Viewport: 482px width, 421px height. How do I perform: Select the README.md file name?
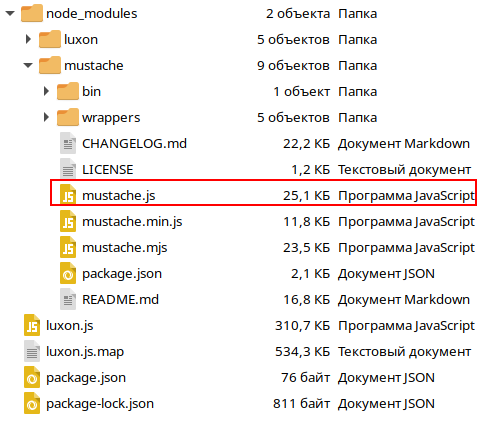coord(120,300)
